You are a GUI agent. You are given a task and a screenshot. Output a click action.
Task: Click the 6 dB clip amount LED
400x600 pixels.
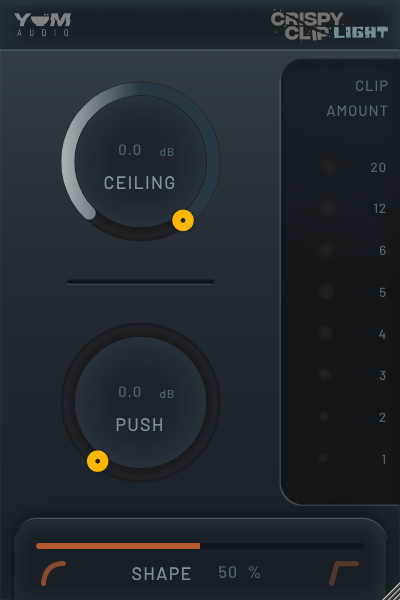327,249
